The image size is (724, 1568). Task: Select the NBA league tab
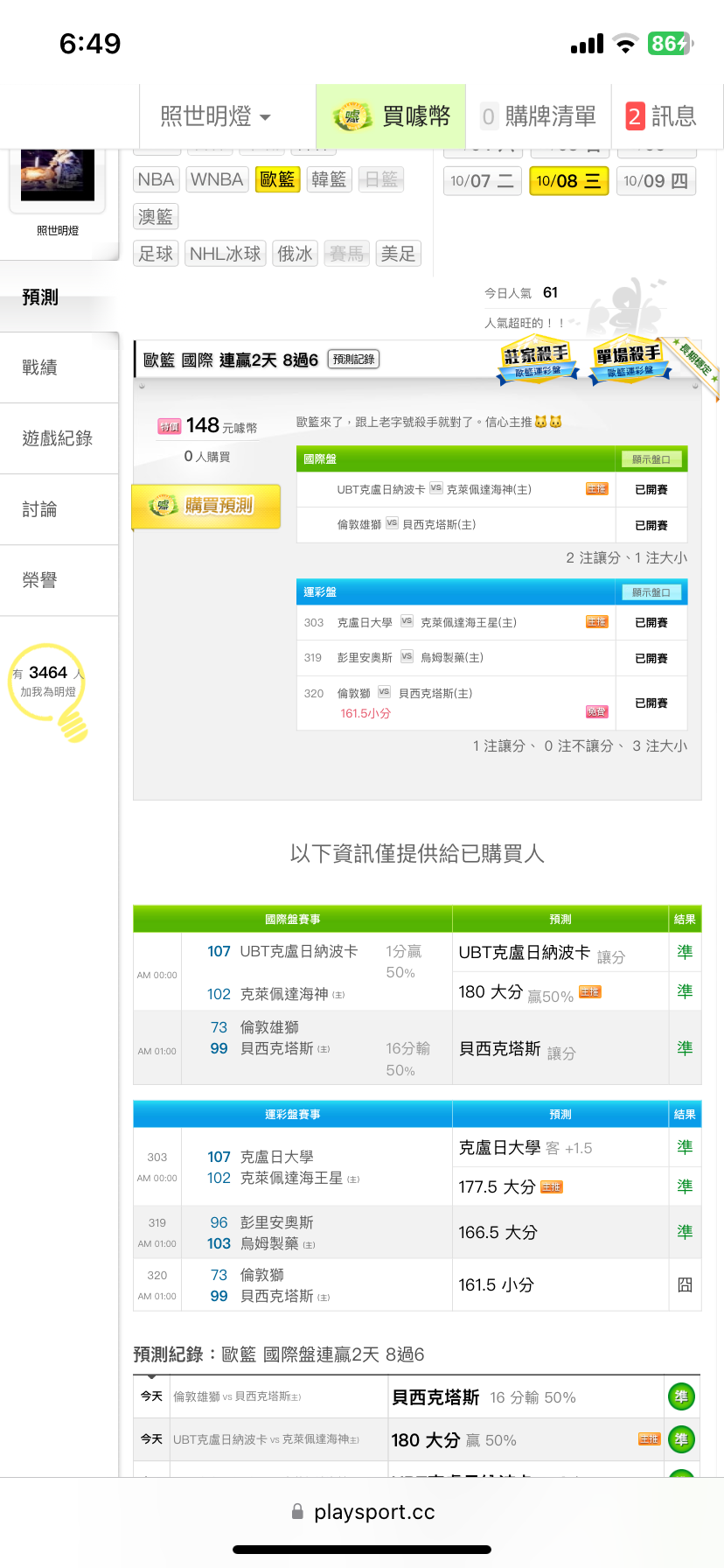[156, 179]
